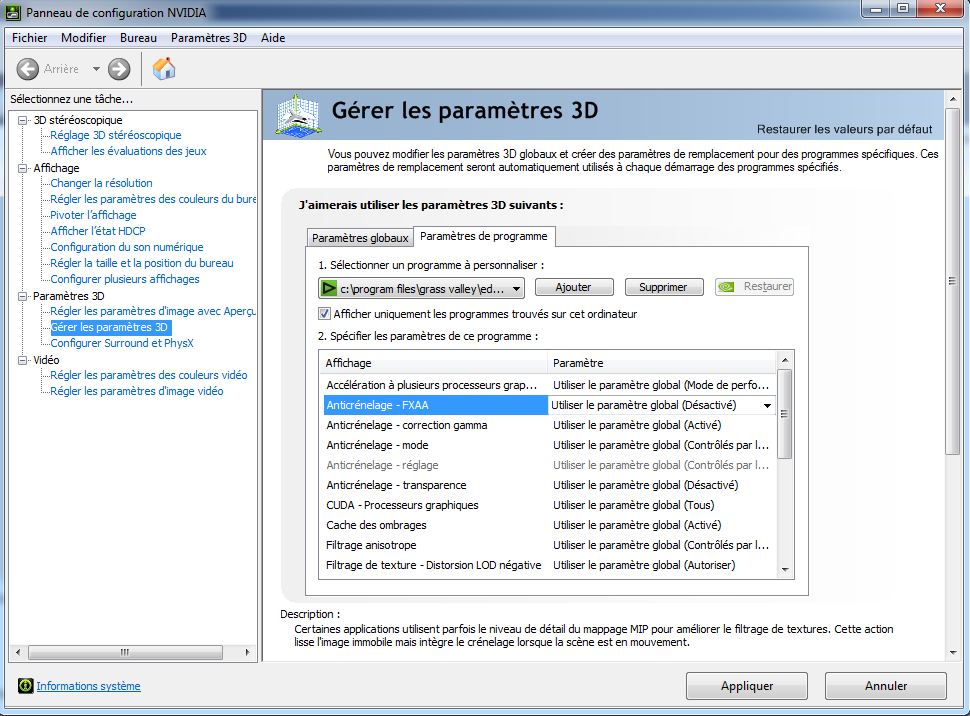Select Accélération à plusieurs processeurs row
This screenshot has width=970, height=716.
(x=548, y=385)
